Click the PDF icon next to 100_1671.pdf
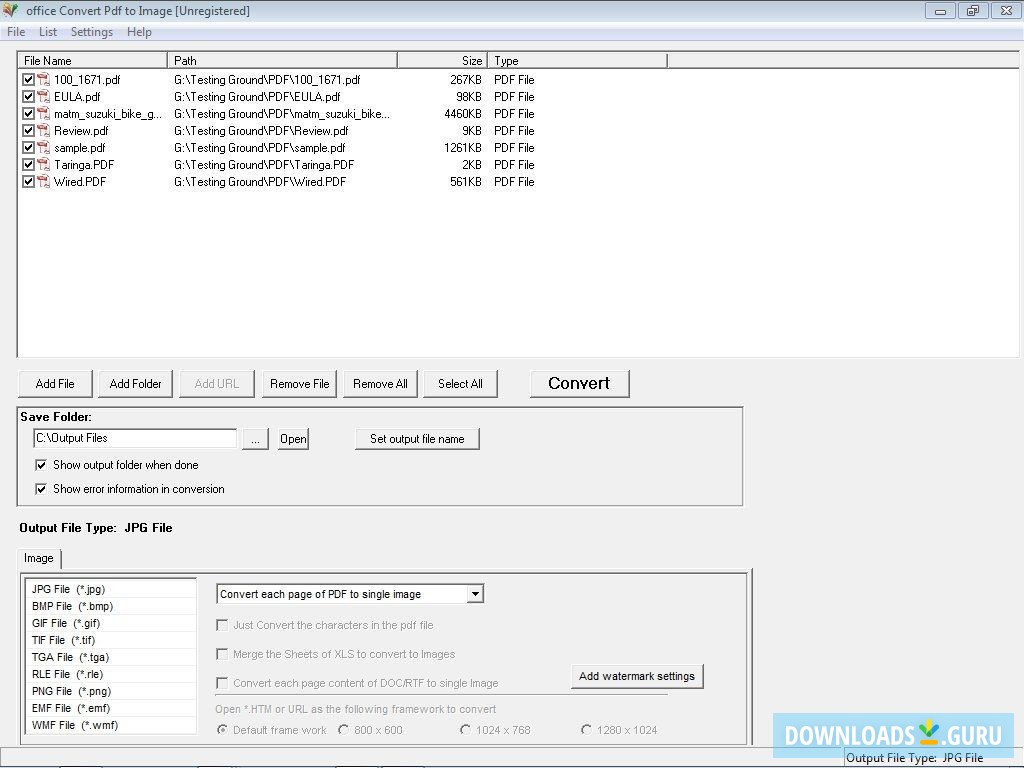The height and width of the screenshot is (768, 1024). click(x=43, y=80)
